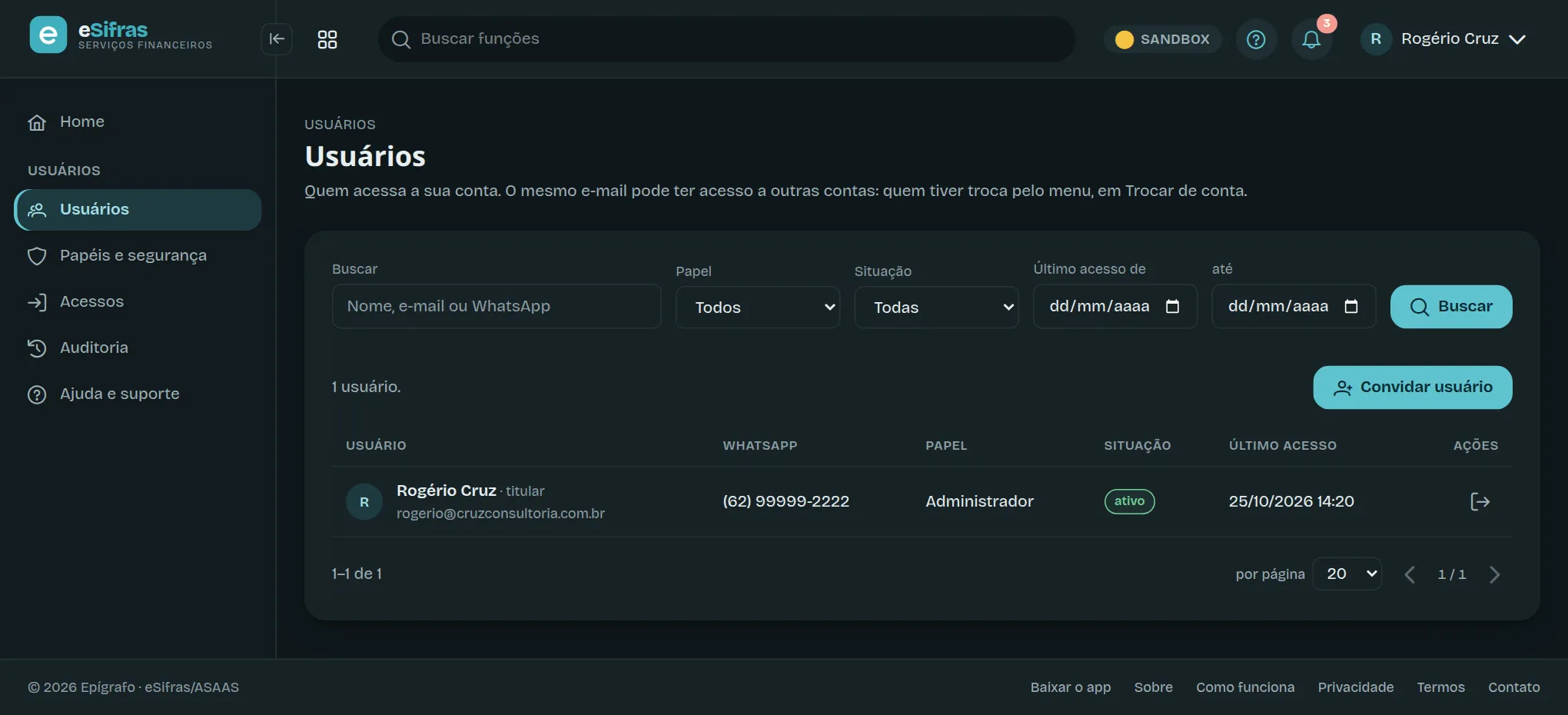Open calendar picker for Último acesso de
This screenshot has width=1568, height=715.
[1172, 306]
